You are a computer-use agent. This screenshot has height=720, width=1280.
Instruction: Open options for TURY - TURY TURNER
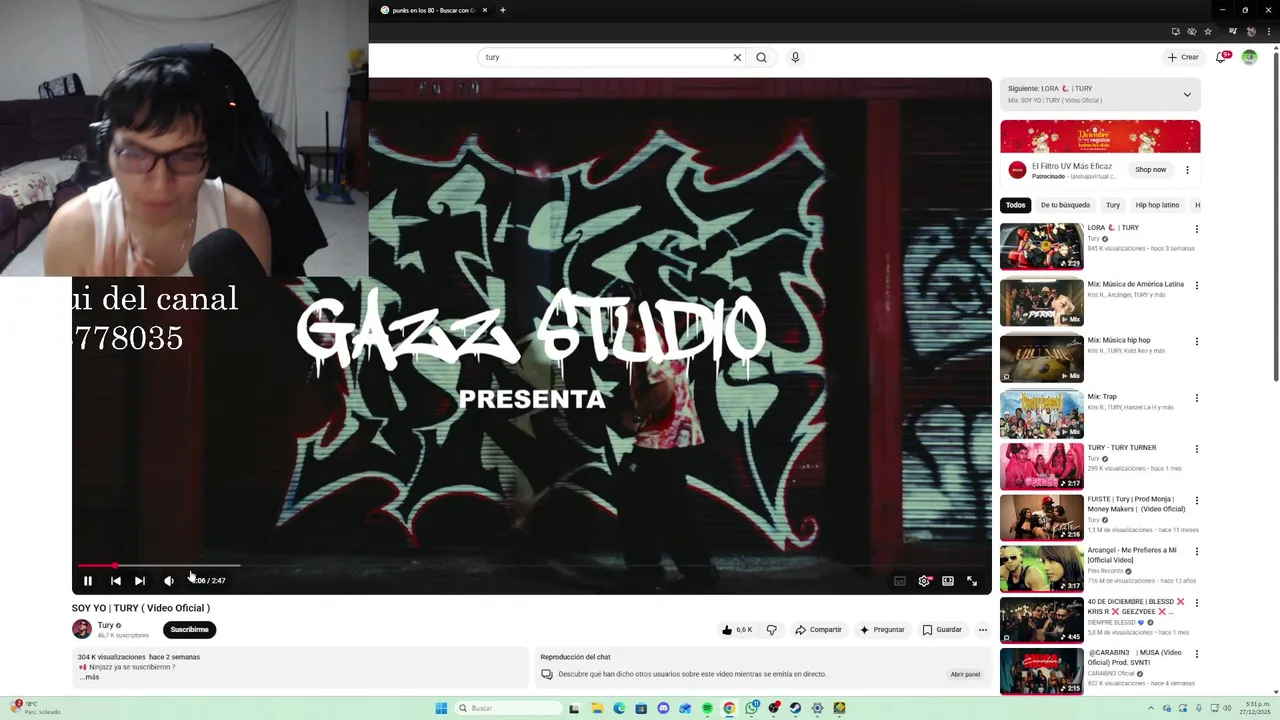tap(1196, 449)
